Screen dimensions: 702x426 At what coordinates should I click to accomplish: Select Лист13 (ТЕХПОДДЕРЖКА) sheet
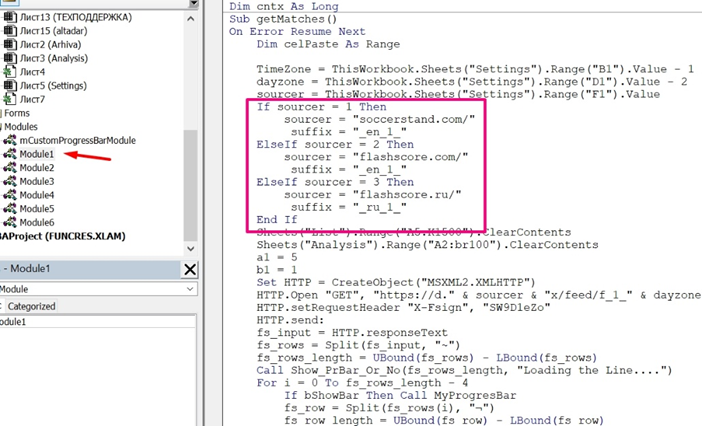coord(69,19)
